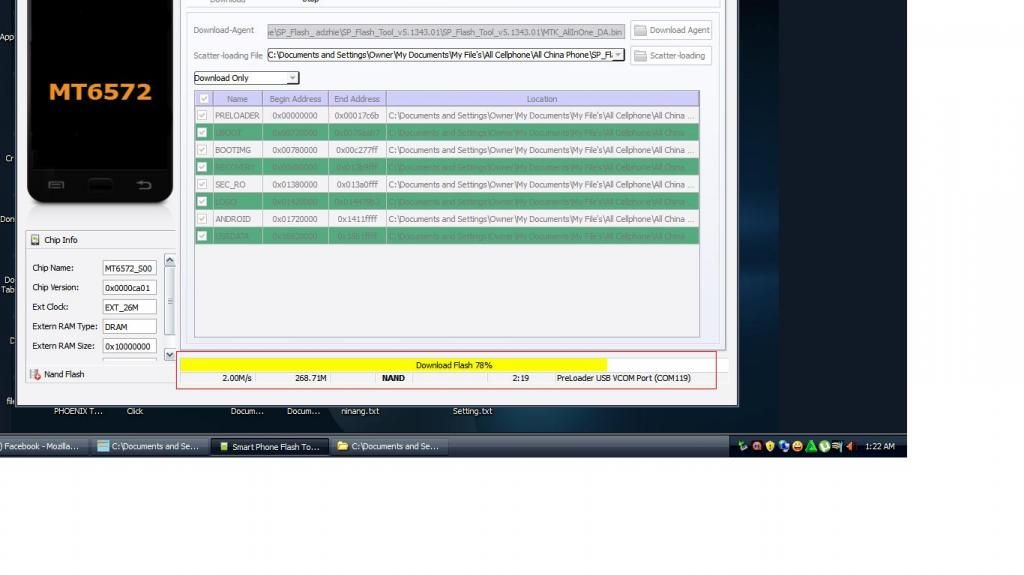Toggle the ANDROID partition checkbox
The height and width of the screenshot is (575, 1024).
pos(203,219)
